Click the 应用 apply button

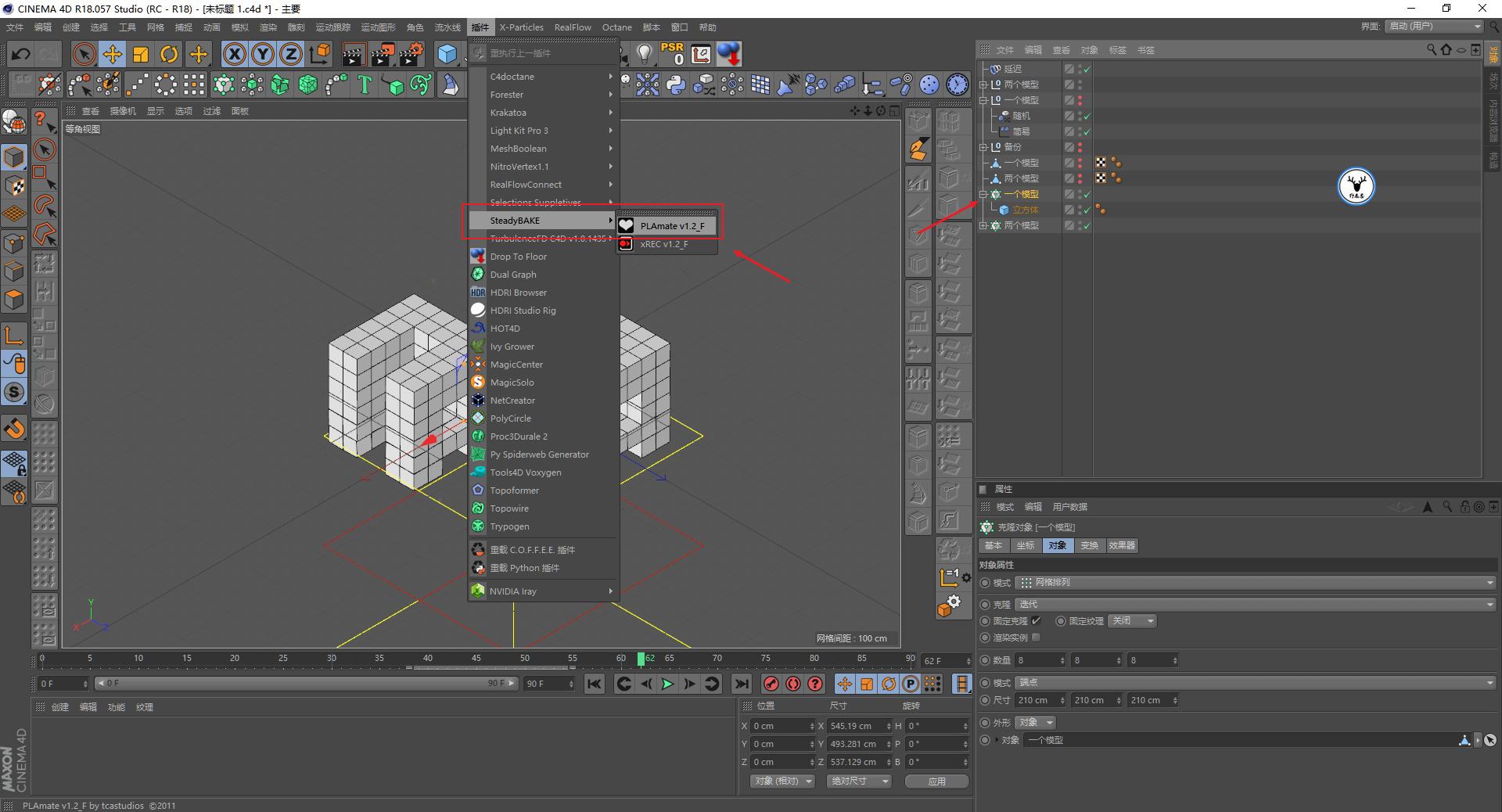point(936,781)
